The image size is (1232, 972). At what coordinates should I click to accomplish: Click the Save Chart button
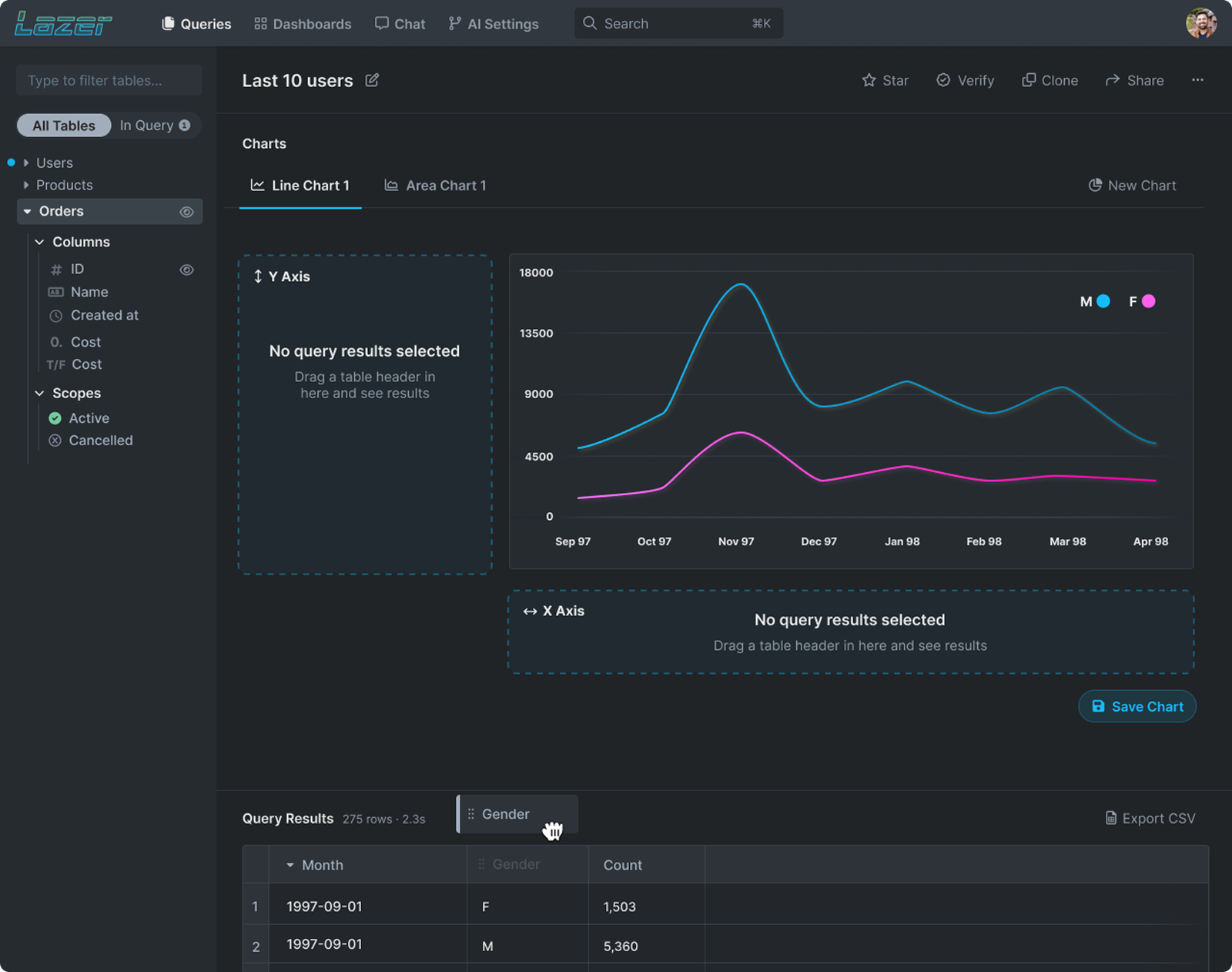(x=1137, y=706)
